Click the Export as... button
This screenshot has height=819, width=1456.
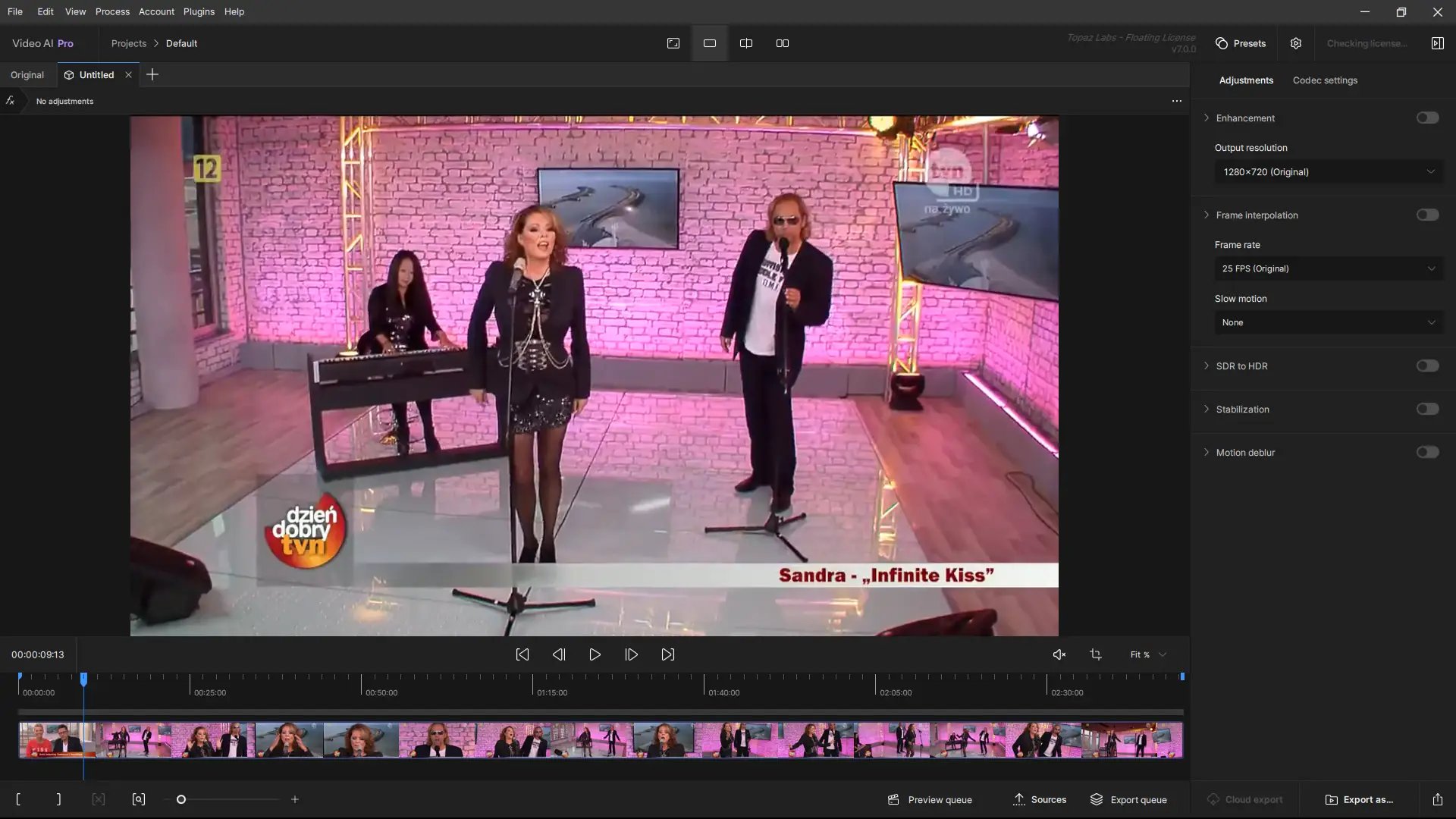click(1359, 799)
